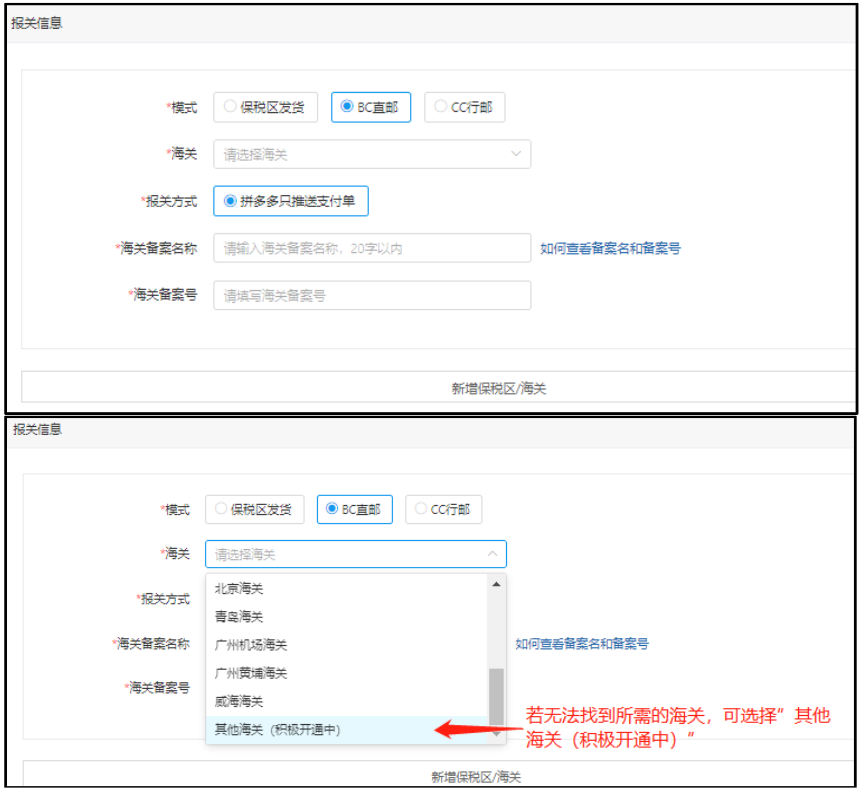Focus the 海关备案名称 text input
The width and height of the screenshot is (860, 790).
click(371, 248)
